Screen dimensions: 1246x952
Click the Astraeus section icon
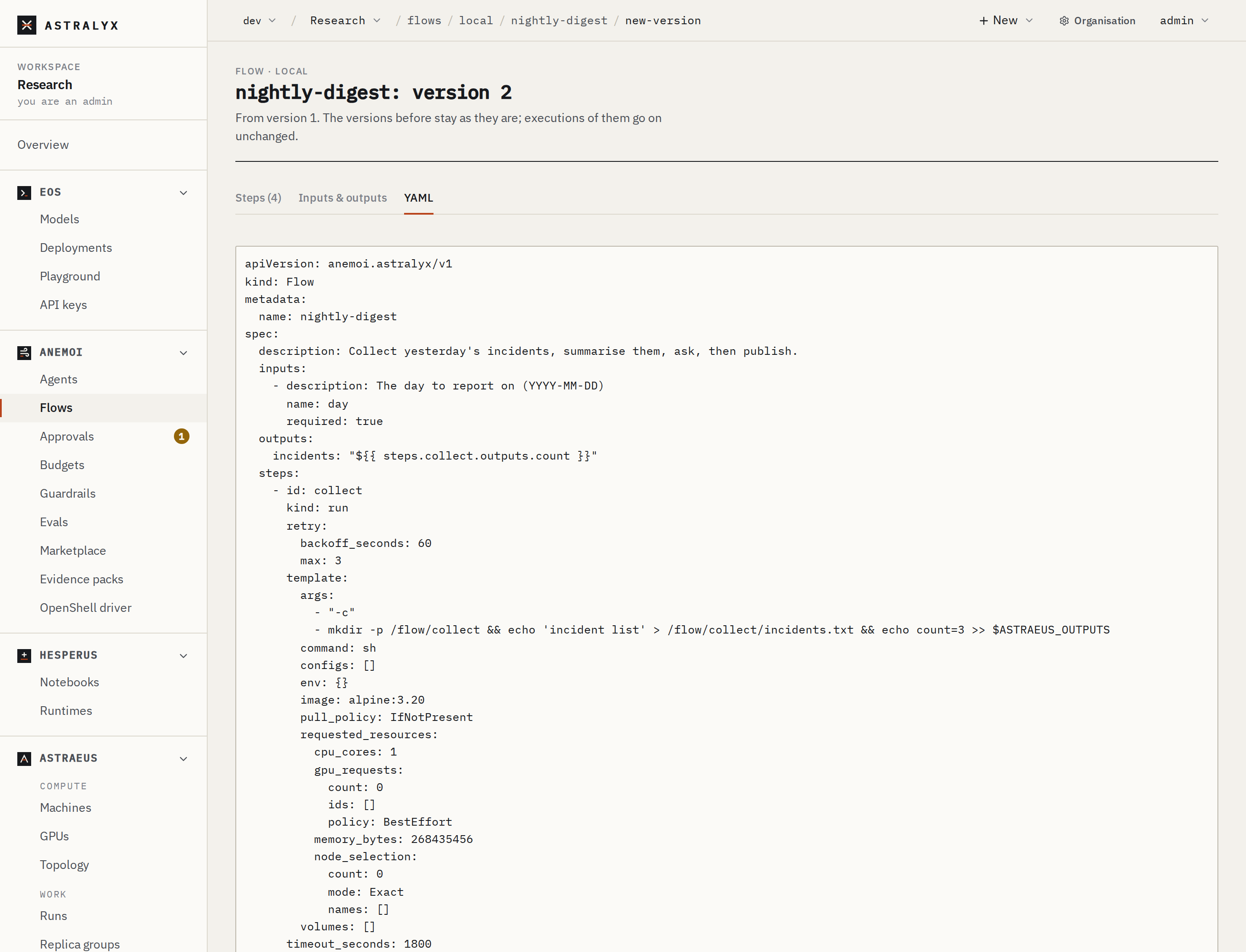click(x=24, y=759)
